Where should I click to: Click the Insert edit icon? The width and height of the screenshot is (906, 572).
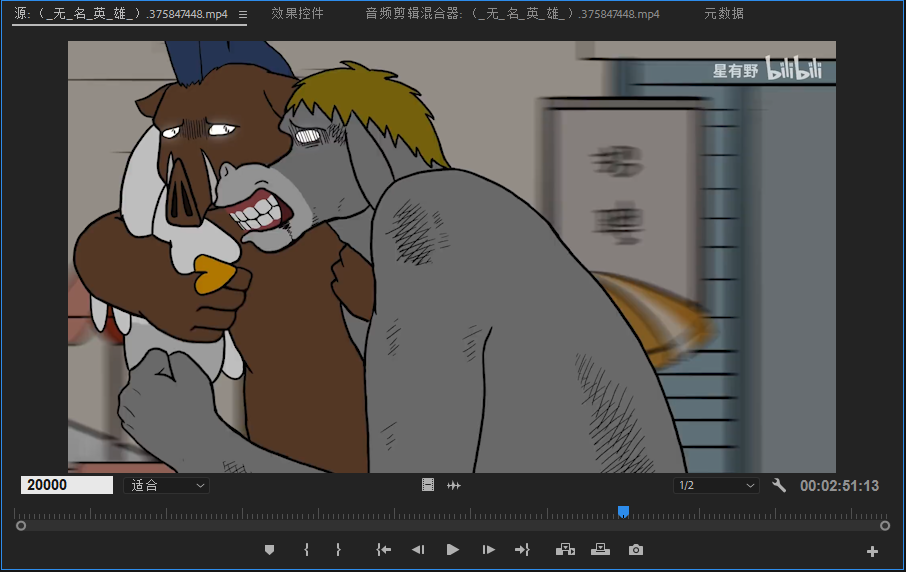565,550
